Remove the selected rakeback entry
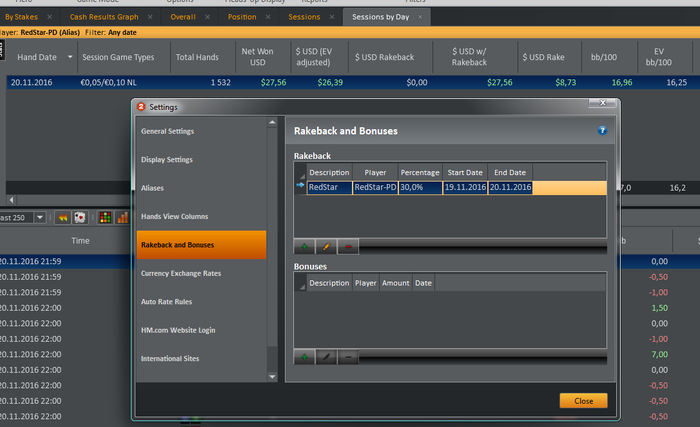The height and width of the screenshot is (427, 700). pyautogui.click(x=348, y=247)
